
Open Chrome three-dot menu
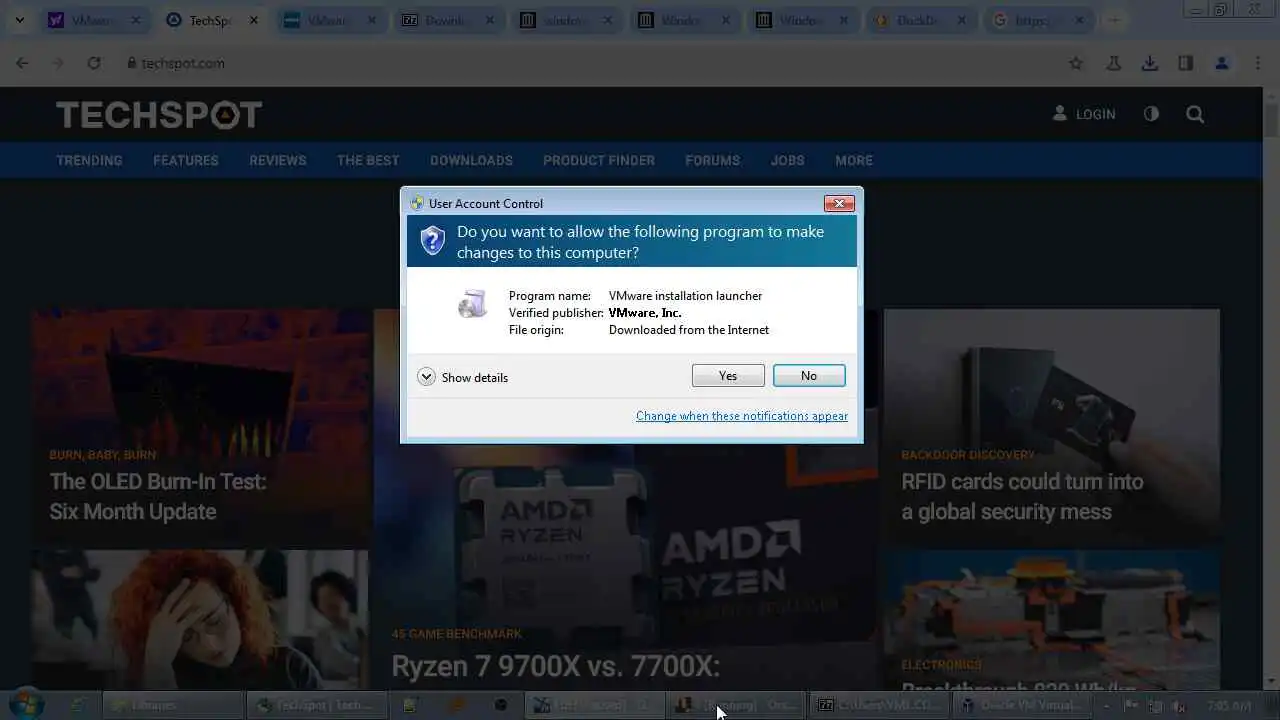click(x=1258, y=63)
